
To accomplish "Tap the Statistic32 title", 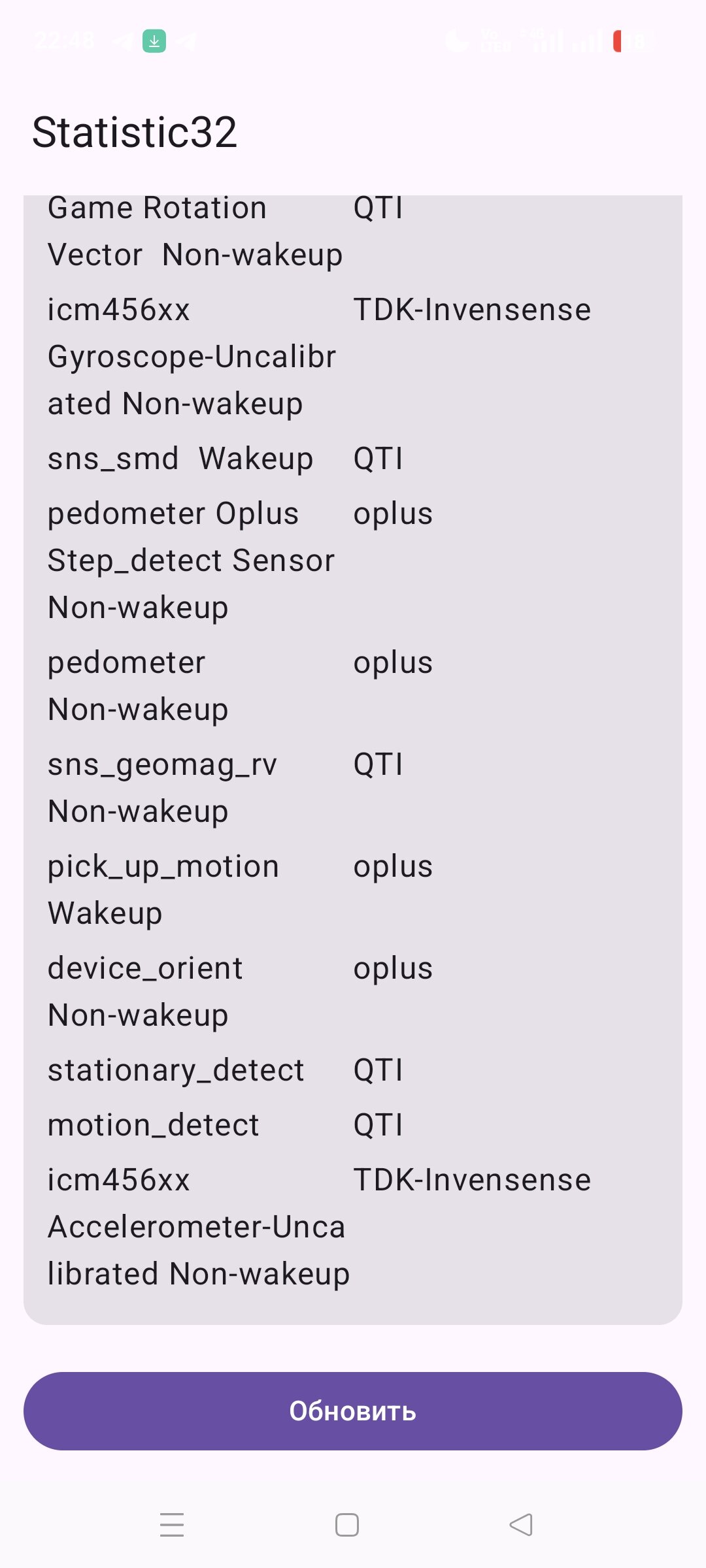I will coord(135,132).
